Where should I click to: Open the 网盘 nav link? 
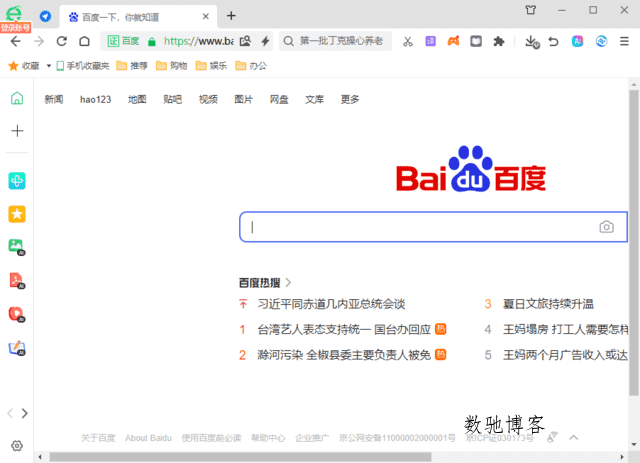pyautogui.click(x=279, y=99)
